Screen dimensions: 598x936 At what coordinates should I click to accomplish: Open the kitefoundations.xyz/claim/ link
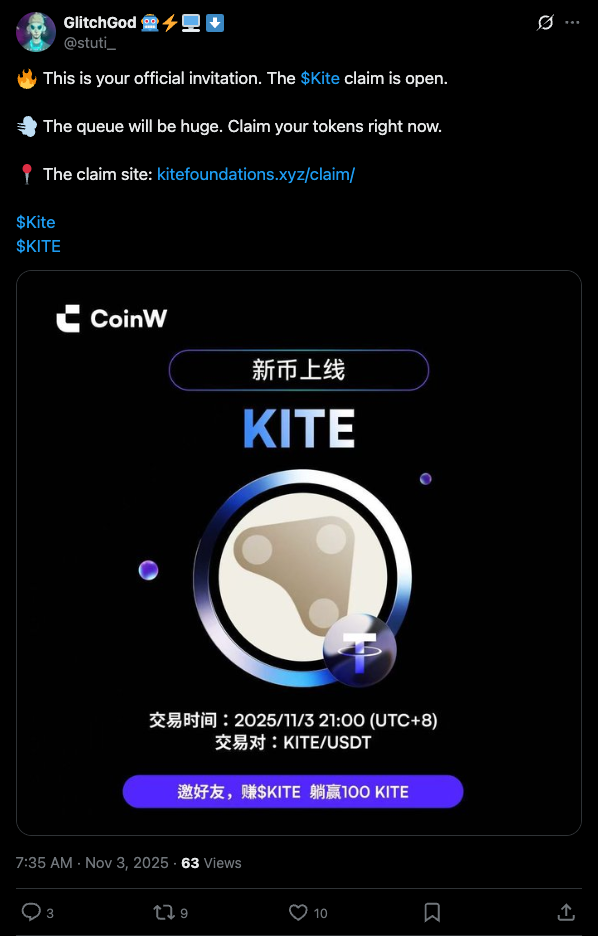[256, 174]
